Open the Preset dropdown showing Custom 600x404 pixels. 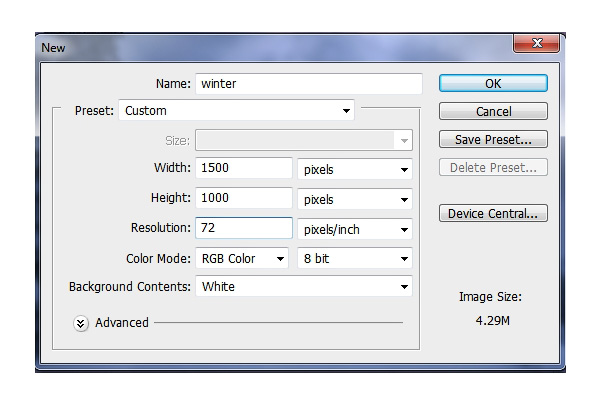pos(236,111)
